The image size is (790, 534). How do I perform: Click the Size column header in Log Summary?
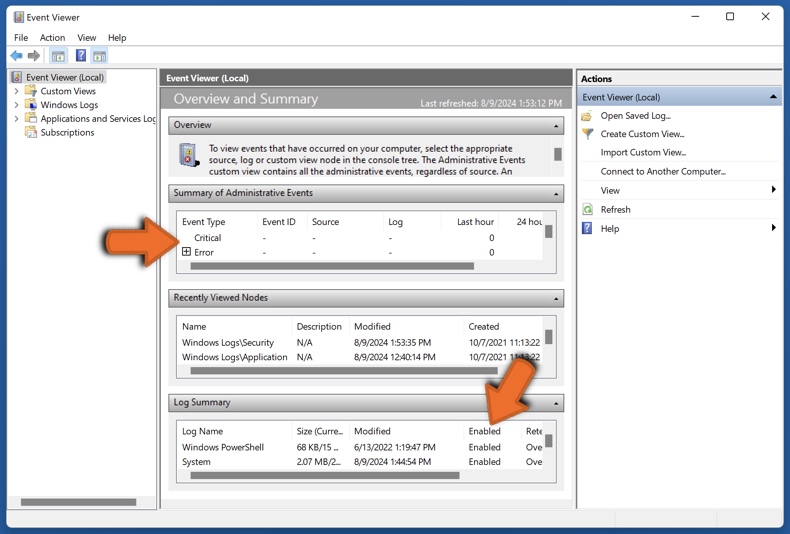coord(319,431)
